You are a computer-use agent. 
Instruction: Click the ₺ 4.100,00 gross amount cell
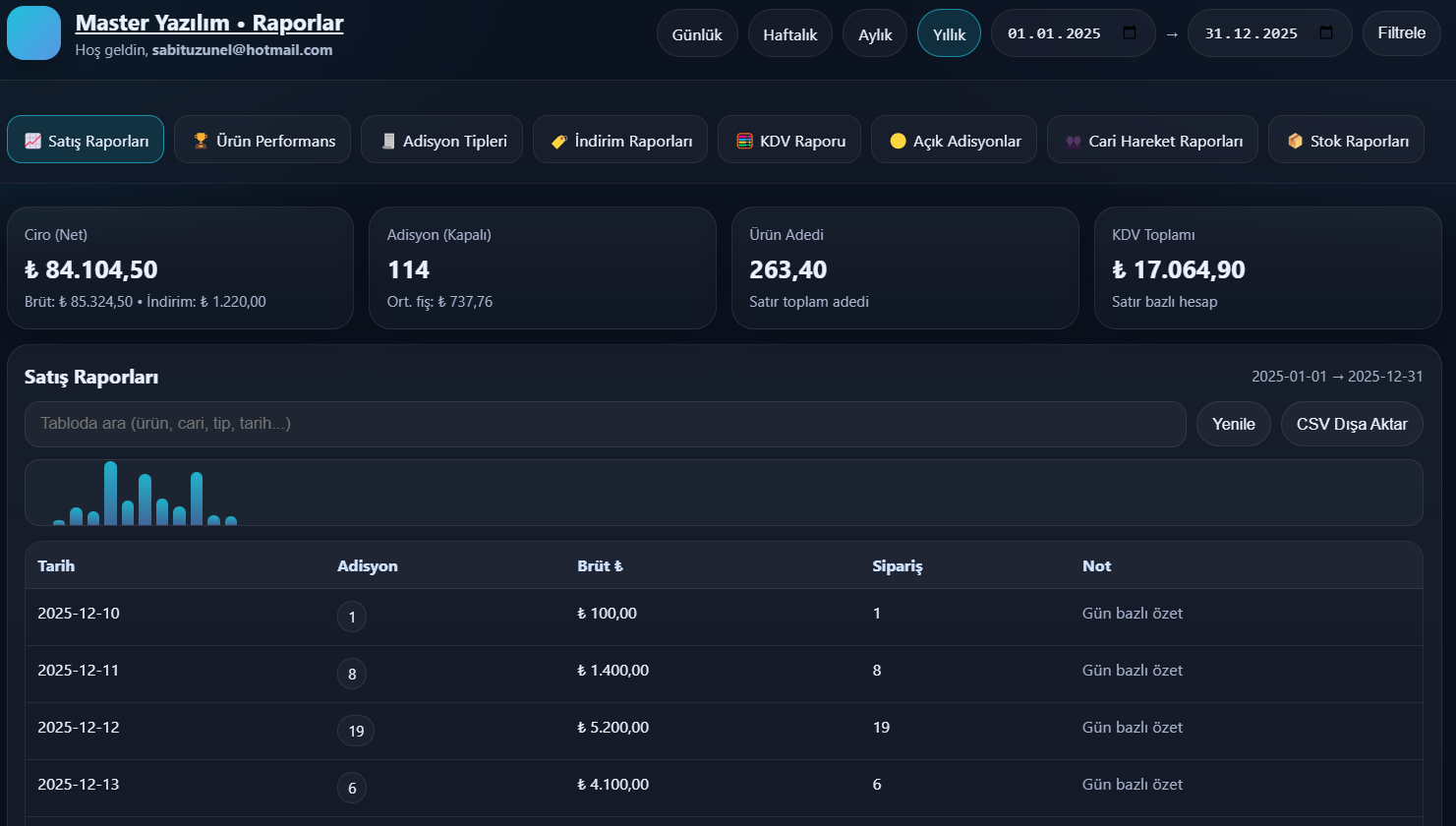point(612,784)
